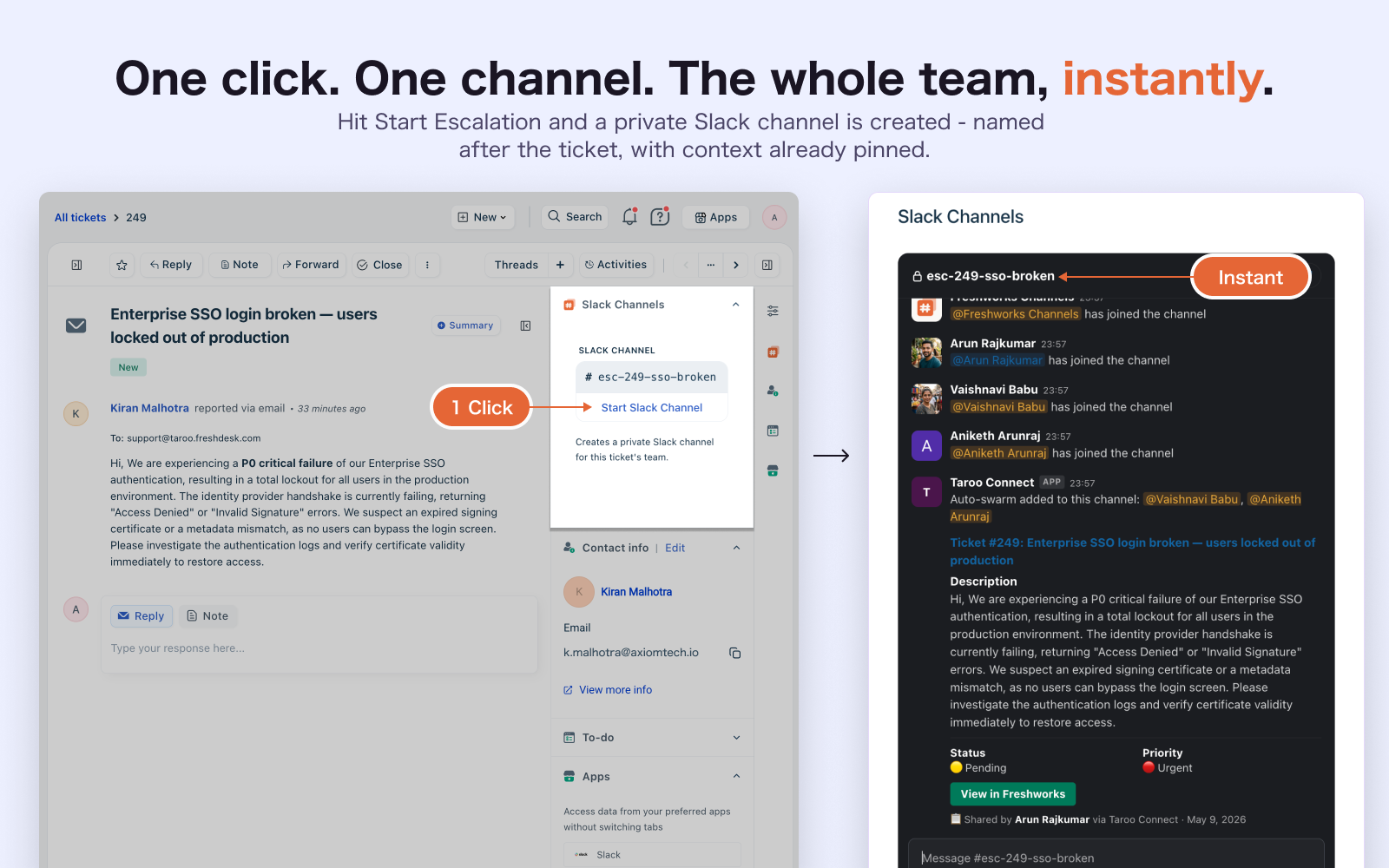This screenshot has width=1389, height=868.
Task: Collapse the Apps section
Action: click(736, 776)
